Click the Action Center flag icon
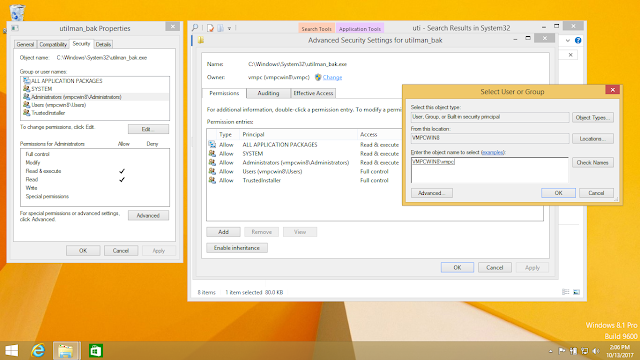 pos(562,351)
